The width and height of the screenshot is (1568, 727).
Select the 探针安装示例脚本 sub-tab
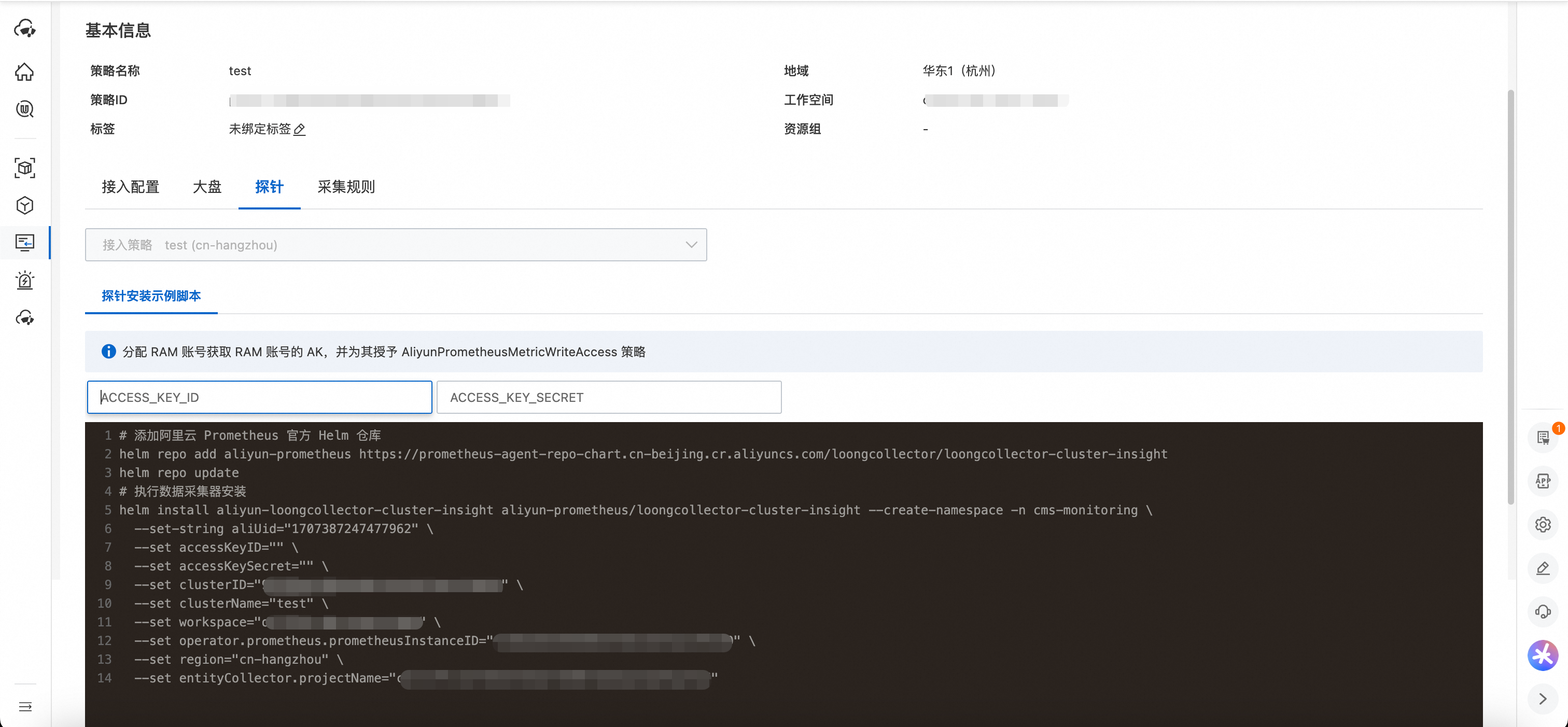[x=151, y=296]
